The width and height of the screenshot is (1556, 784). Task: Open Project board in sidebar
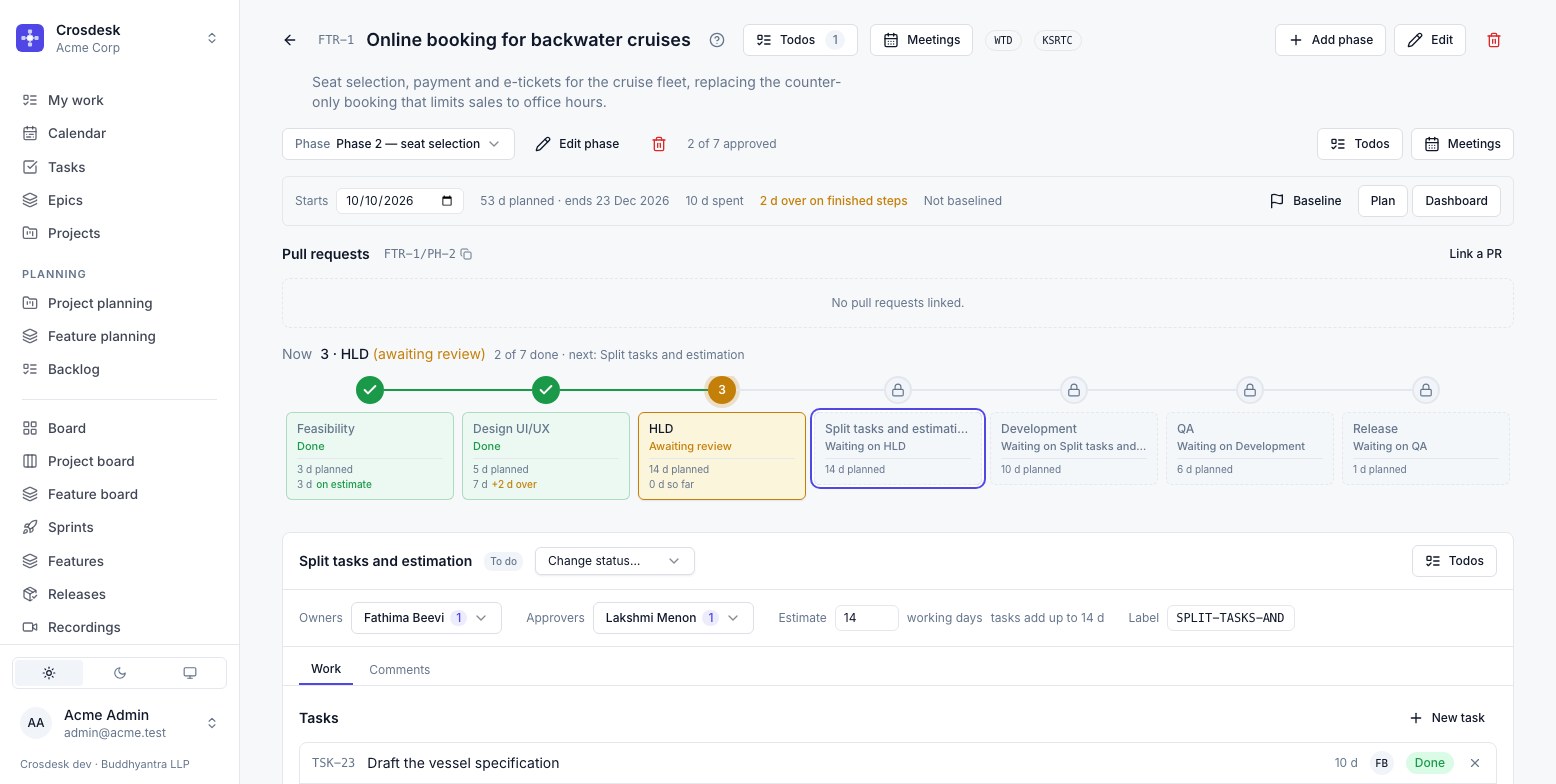(x=119, y=461)
